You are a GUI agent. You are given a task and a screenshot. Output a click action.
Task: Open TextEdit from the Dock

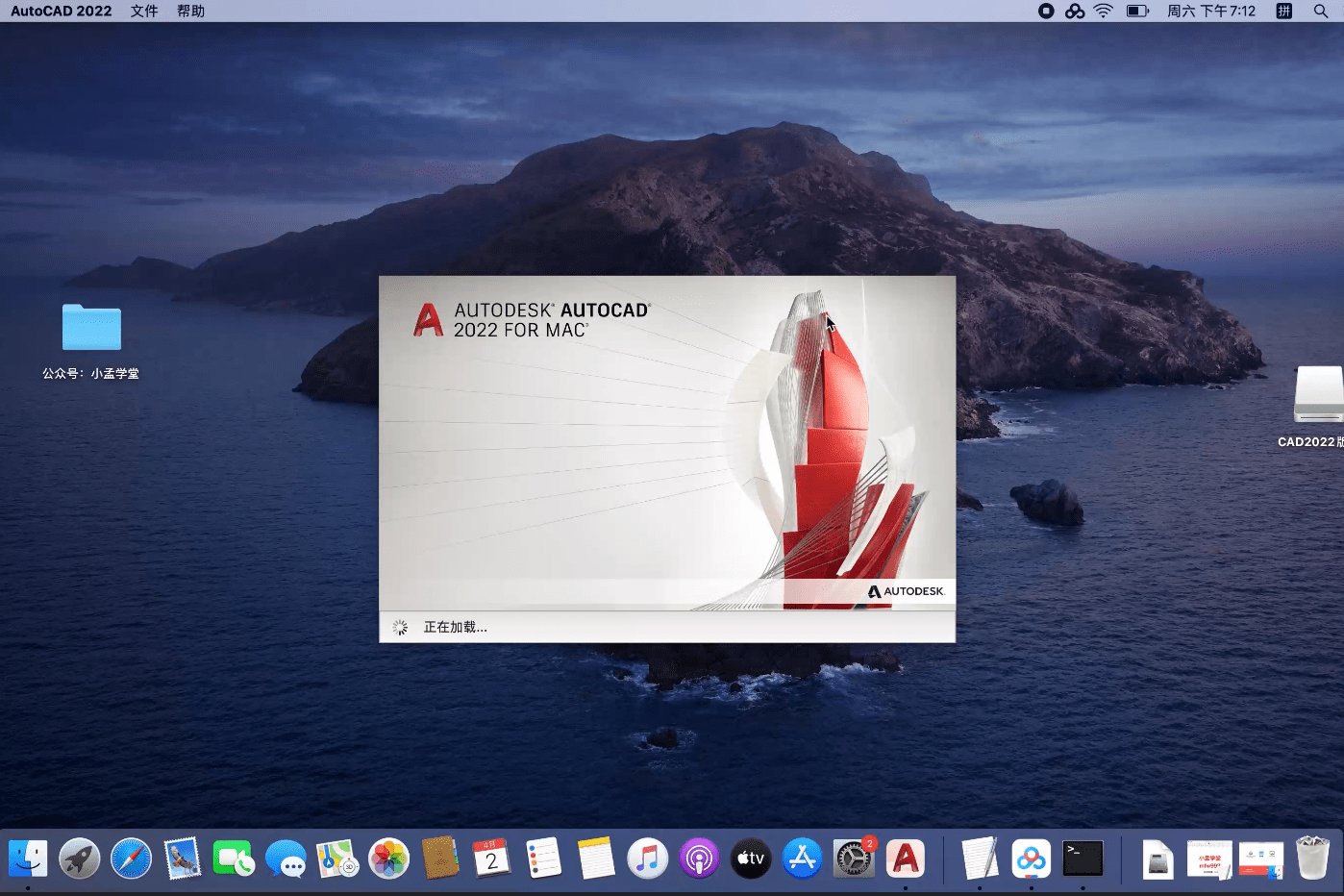point(979,859)
